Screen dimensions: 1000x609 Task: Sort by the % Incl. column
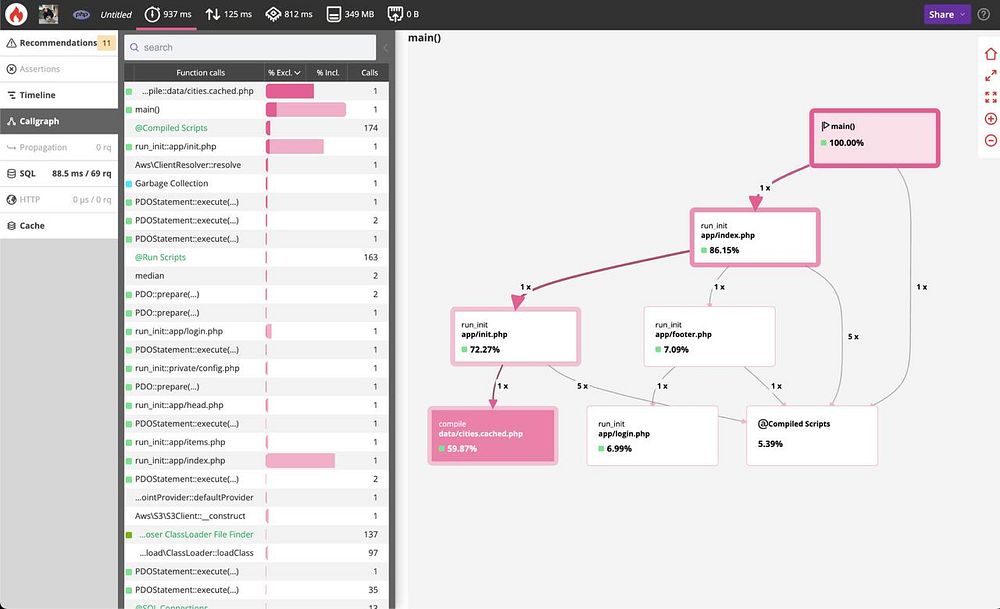tap(327, 73)
